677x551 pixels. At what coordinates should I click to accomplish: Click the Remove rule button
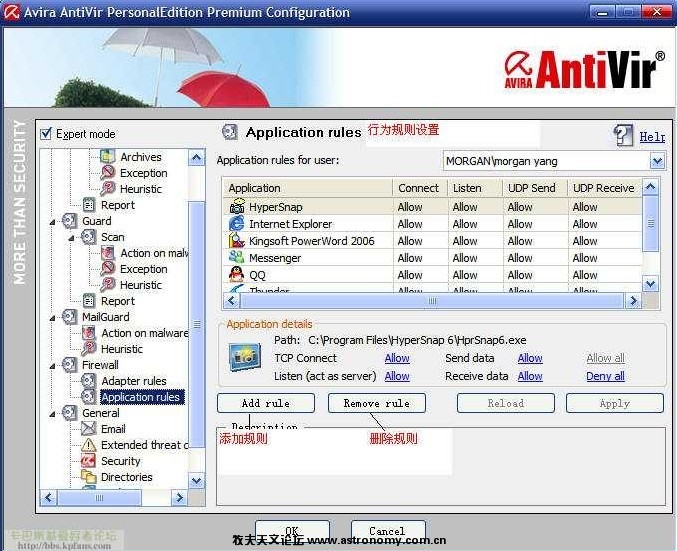[377, 403]
